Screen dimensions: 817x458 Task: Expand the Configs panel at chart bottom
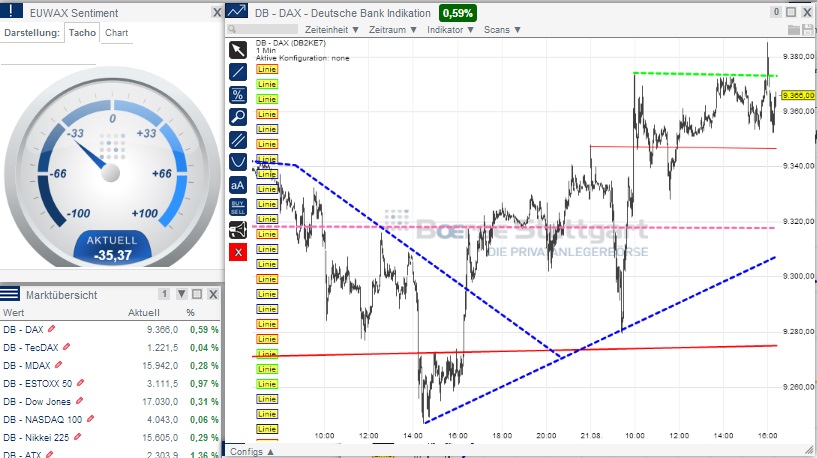tap(252, 452)
